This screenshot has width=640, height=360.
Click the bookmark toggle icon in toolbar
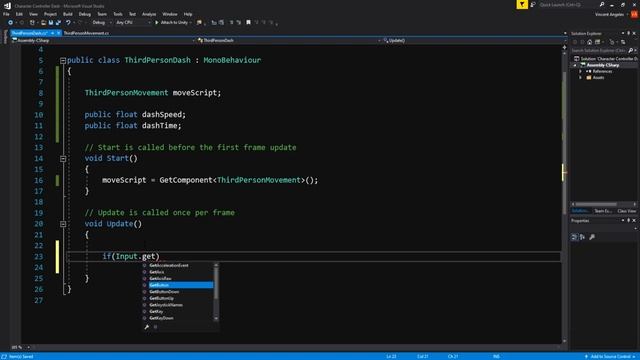coord(248,22)
